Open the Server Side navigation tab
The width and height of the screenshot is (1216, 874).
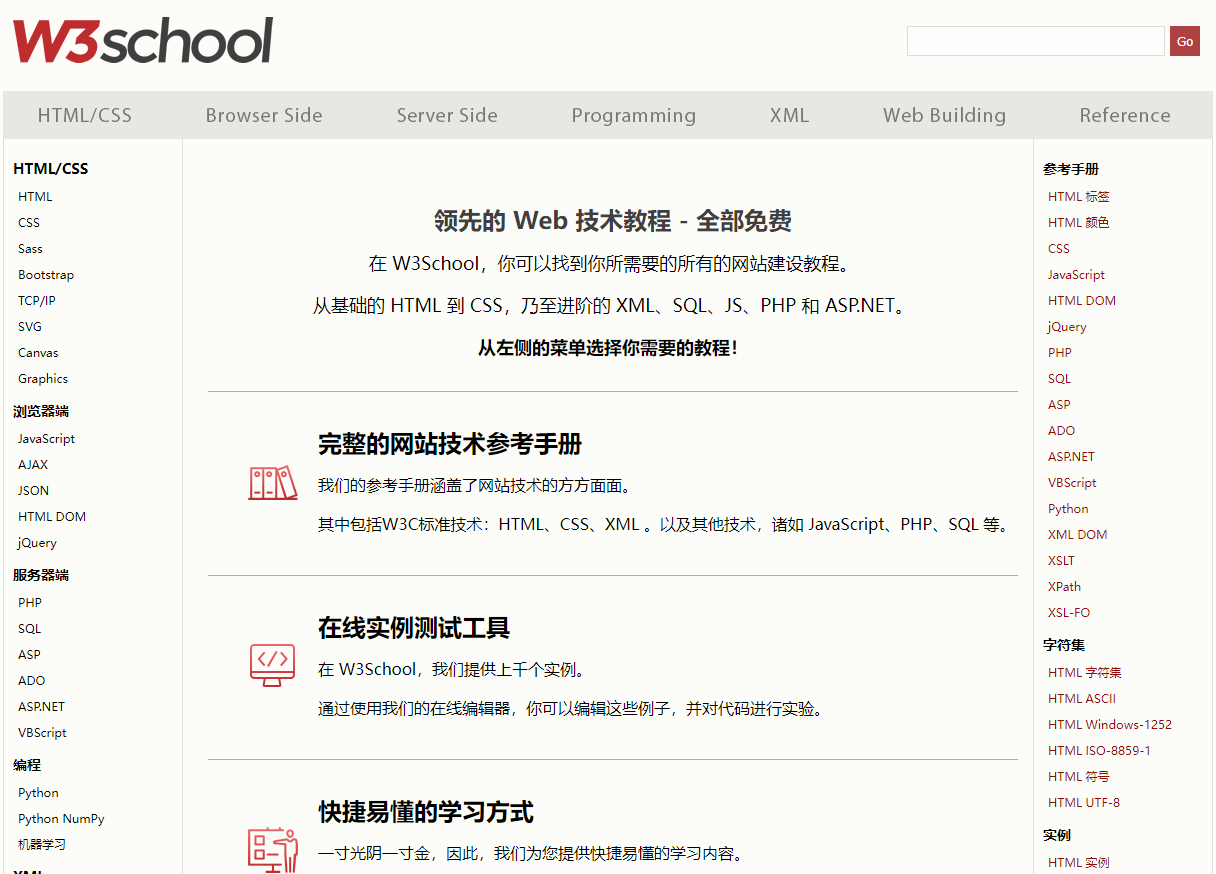447,115
